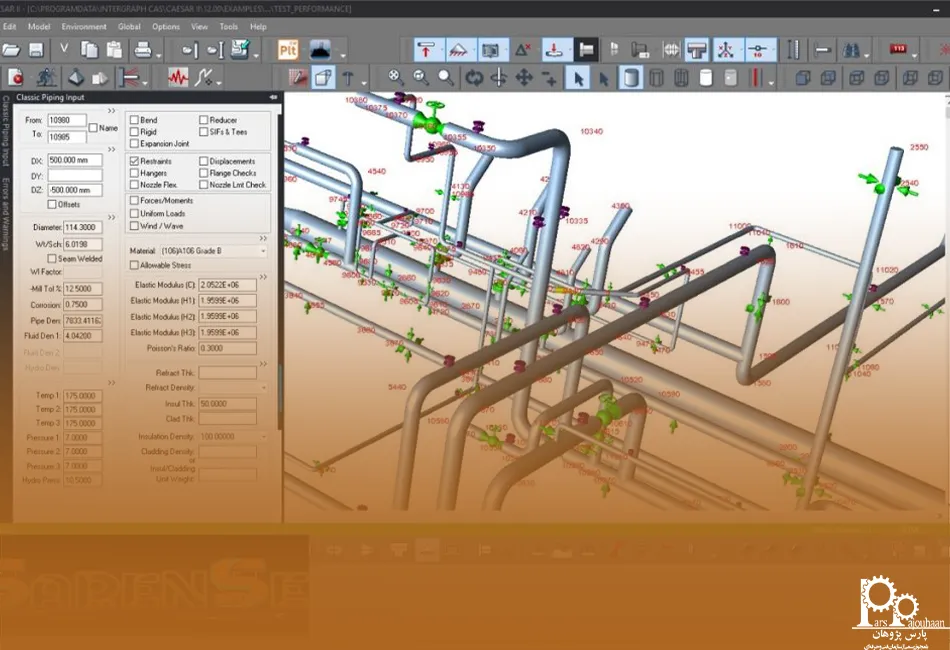Save the model with the floppy disk icon
This screenshot has width=950, height=650.
[36, 50]
